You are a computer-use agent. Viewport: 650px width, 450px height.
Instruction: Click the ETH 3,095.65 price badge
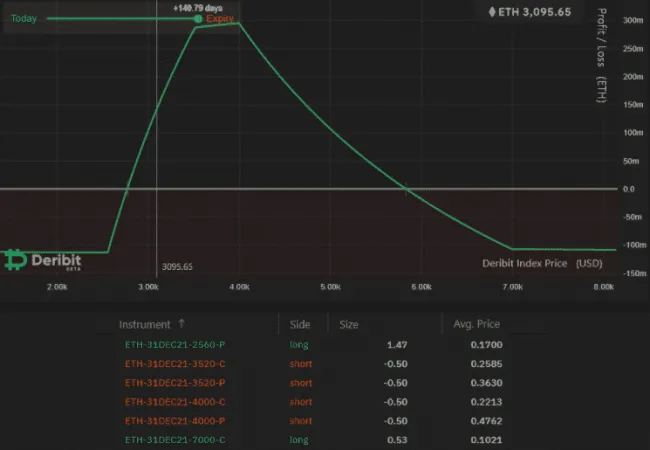[530, 12]
